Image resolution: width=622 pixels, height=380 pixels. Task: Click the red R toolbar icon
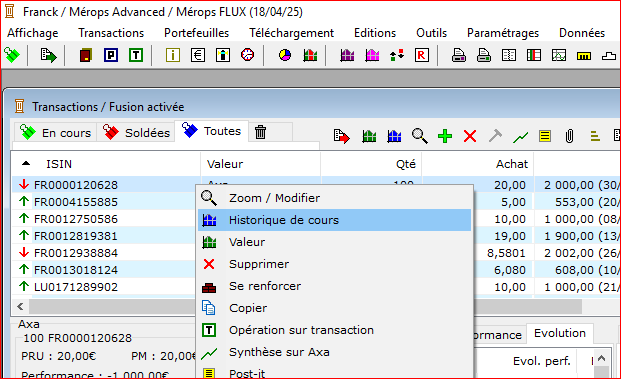422,55
